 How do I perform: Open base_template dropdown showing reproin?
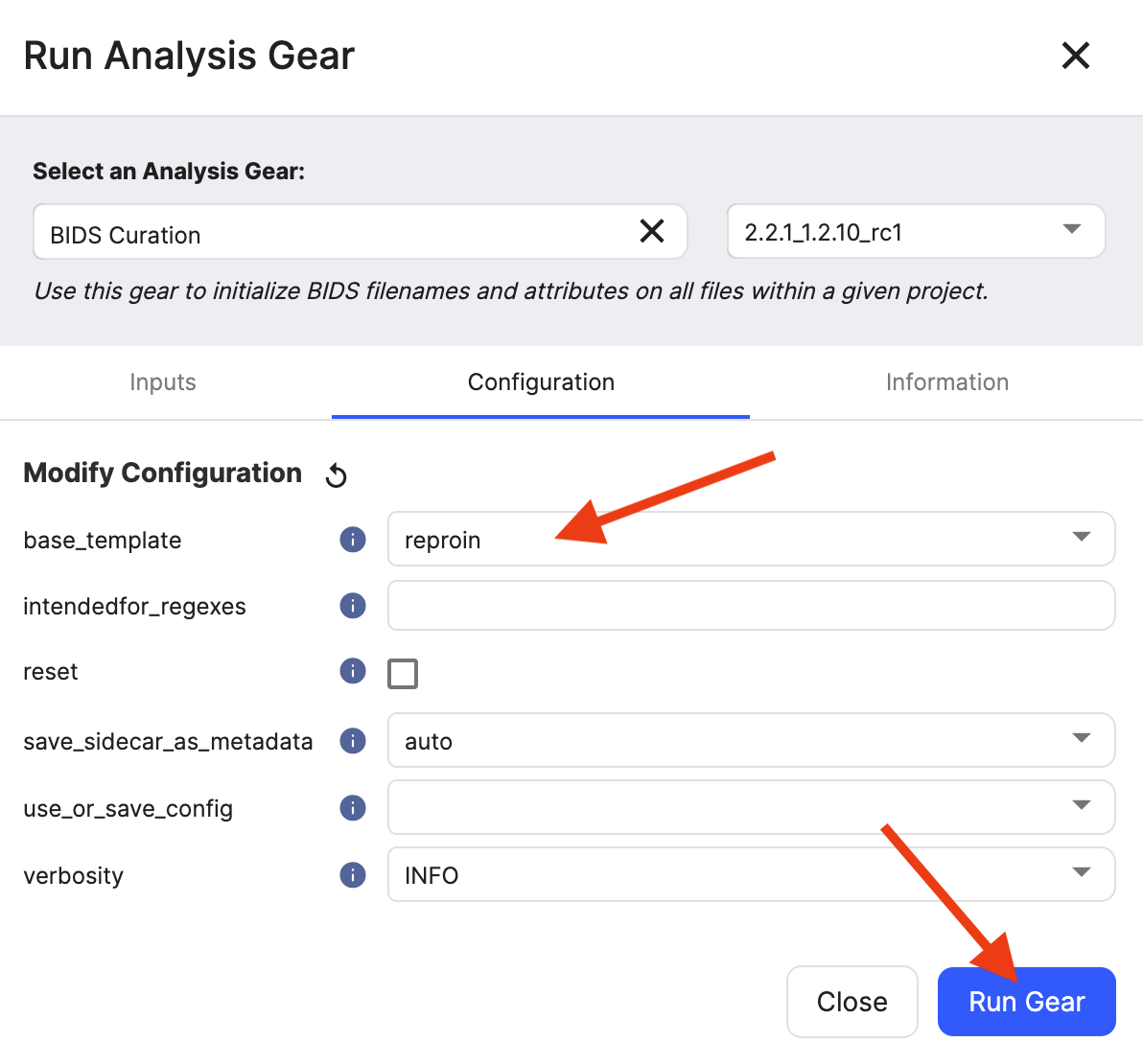[x=751, y=539]
